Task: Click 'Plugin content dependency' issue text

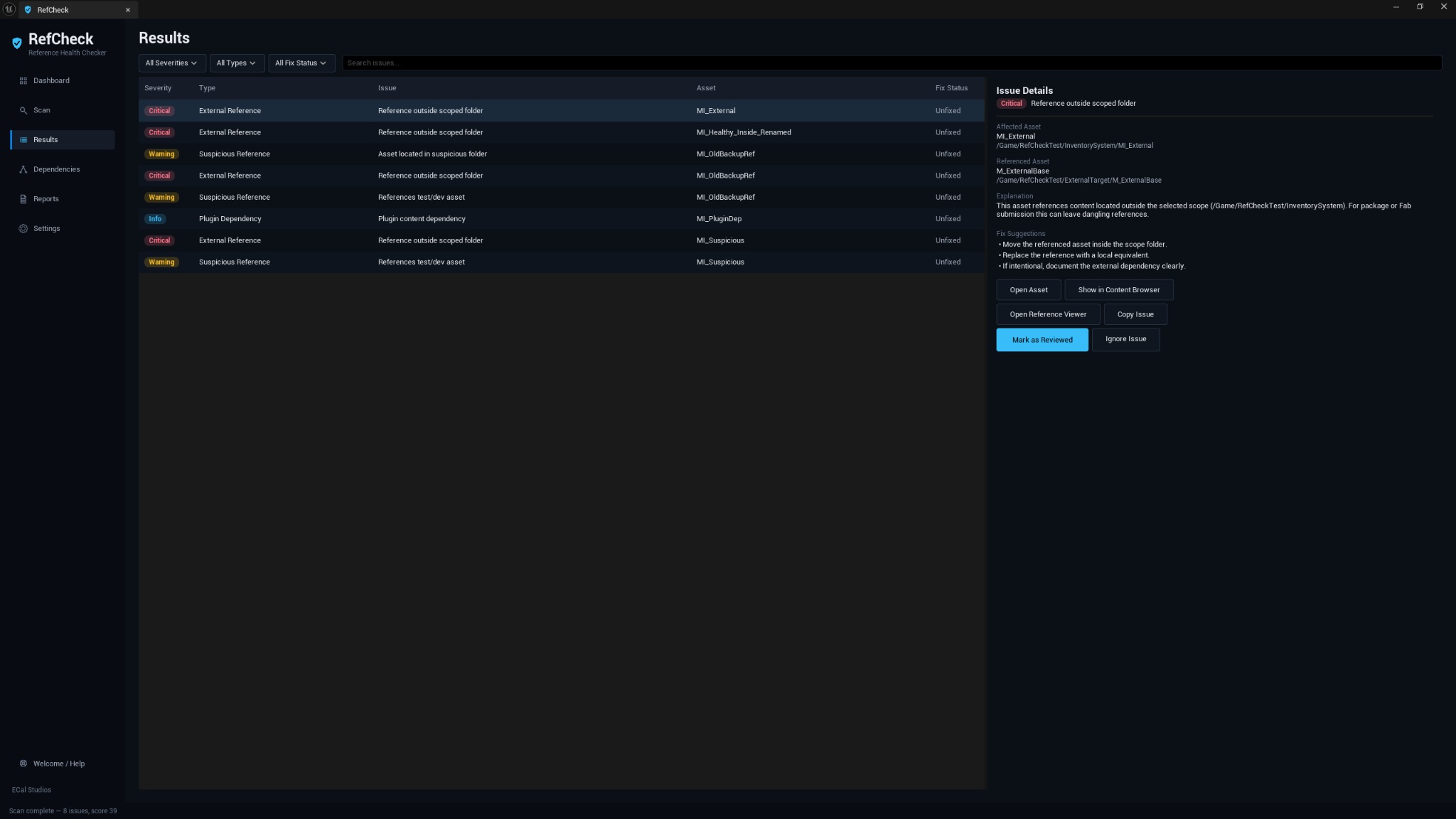Action: click(x=422, y=219)
